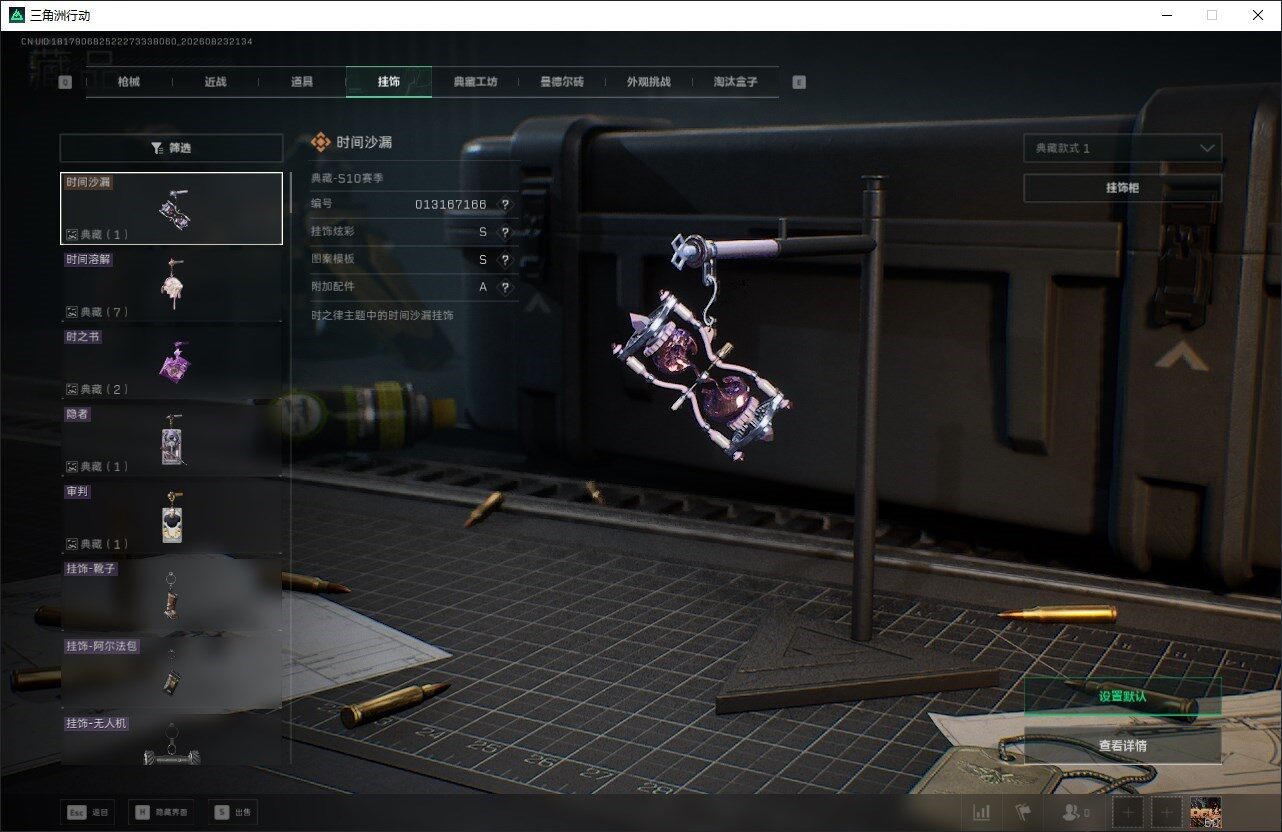Image resolution: width=1282 pixels, height=832 pixels.
Task: Click the flag icon in bottom bar
Action: [x=1022, y=812]
